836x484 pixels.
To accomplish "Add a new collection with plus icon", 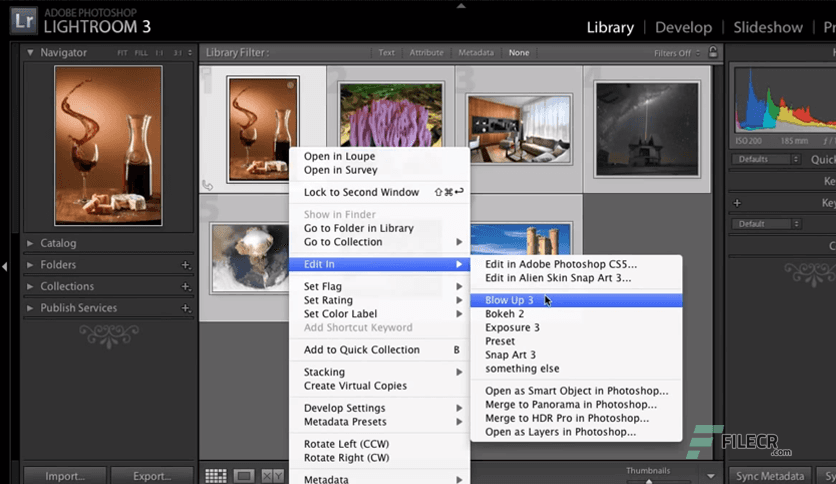I will coord(186,287).
